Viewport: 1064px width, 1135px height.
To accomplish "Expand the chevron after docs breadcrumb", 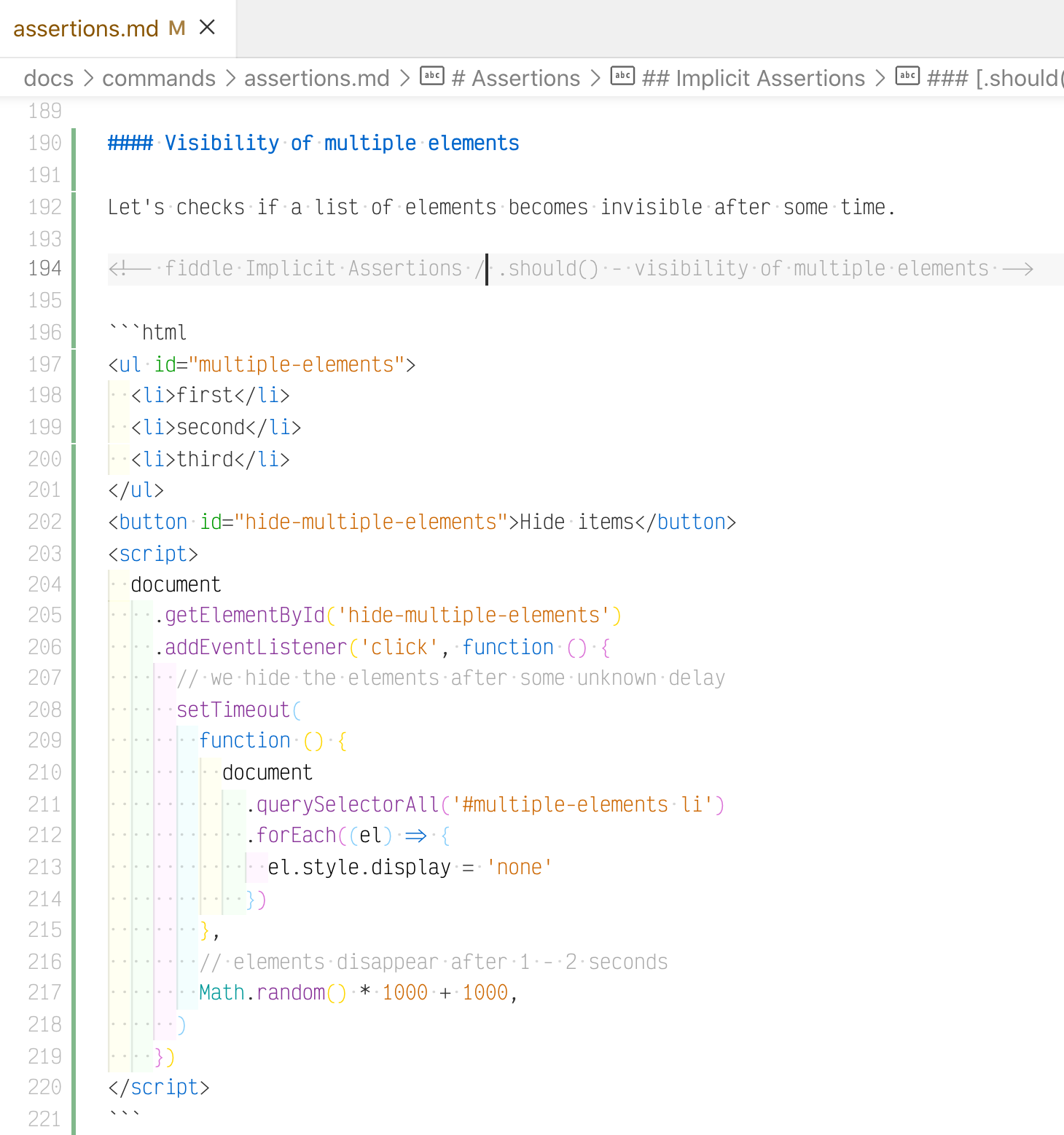I will [x=88, y=78].
